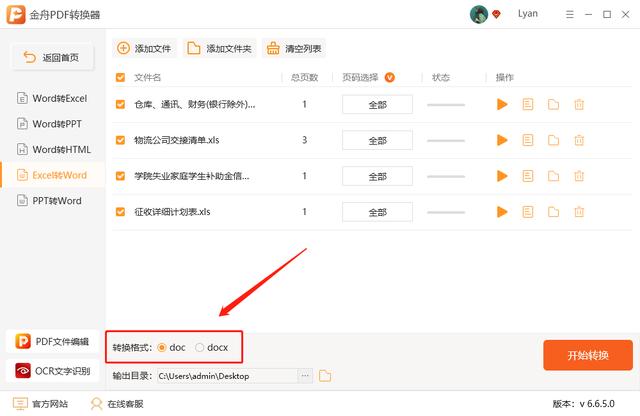The height and width of the screenshot is (416, 640).
Task: Open PDF文件编辑 tool
Action: tap(52, 341)
